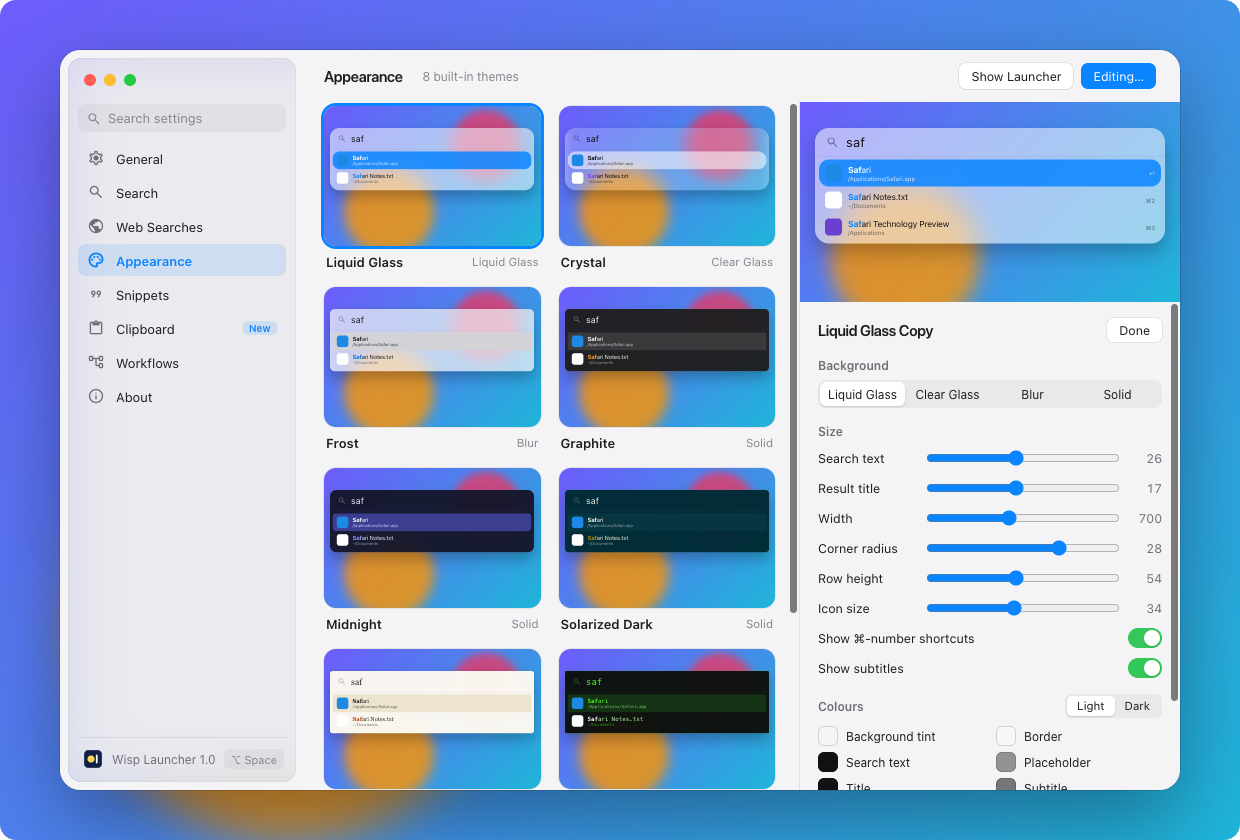Select Clear Glass background option

947,394
